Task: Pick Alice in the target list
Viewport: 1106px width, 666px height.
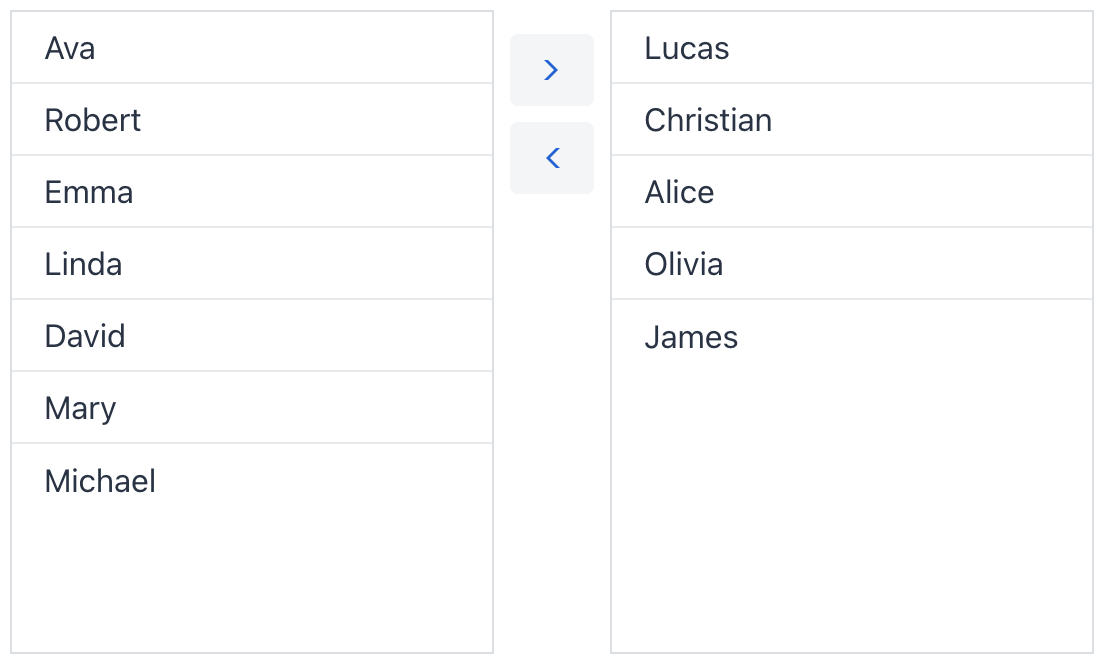Action: 852,192
